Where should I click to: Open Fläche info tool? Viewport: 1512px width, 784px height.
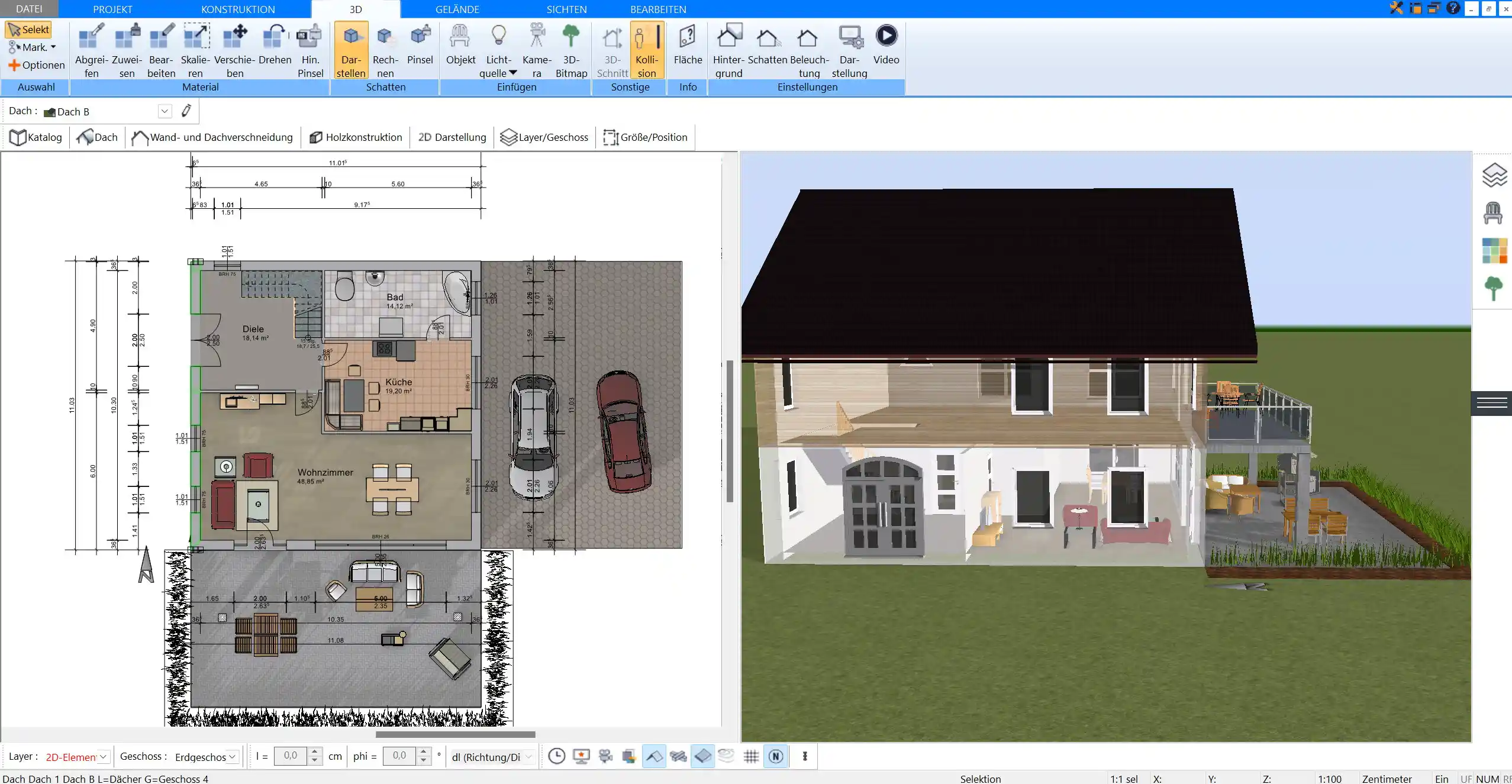tap(688, 44)
